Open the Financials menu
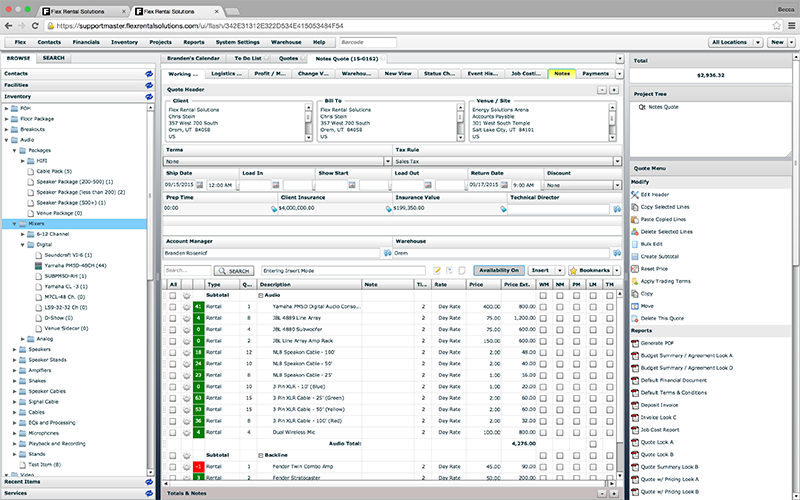The width and height of the screenshot is (800, 500). tap(86, 42)
